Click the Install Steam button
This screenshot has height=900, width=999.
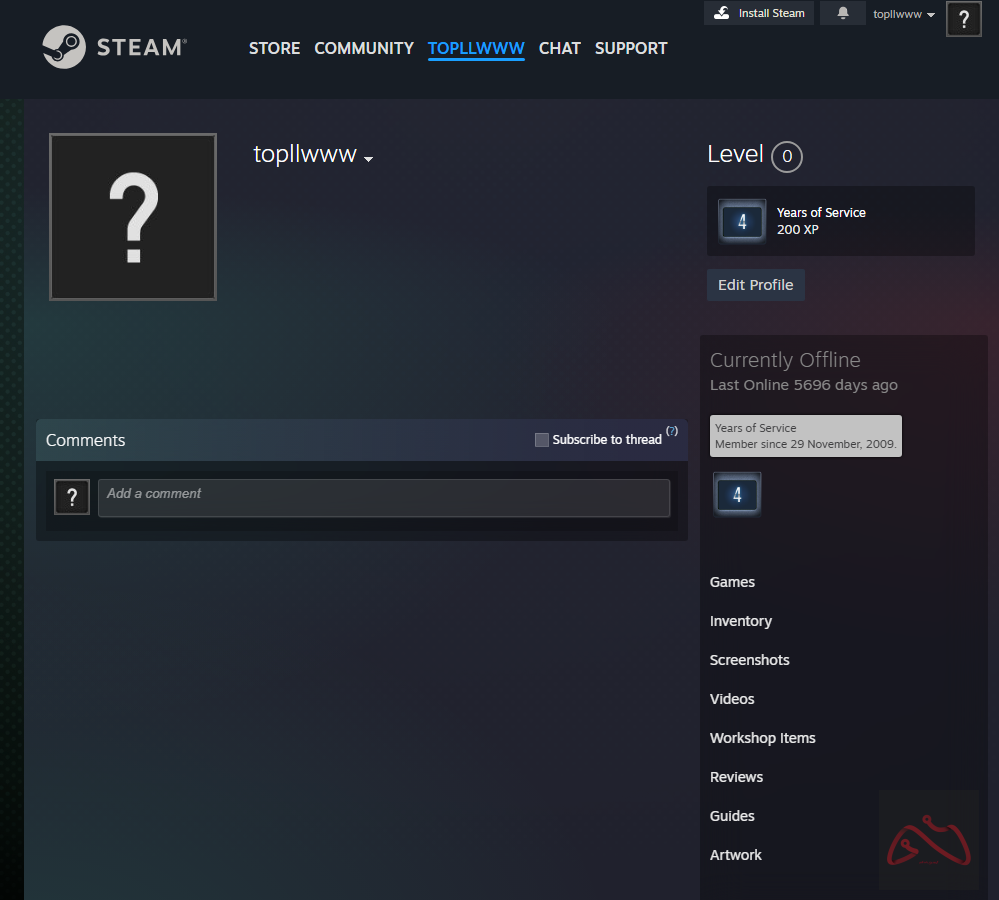pos(759,13)
